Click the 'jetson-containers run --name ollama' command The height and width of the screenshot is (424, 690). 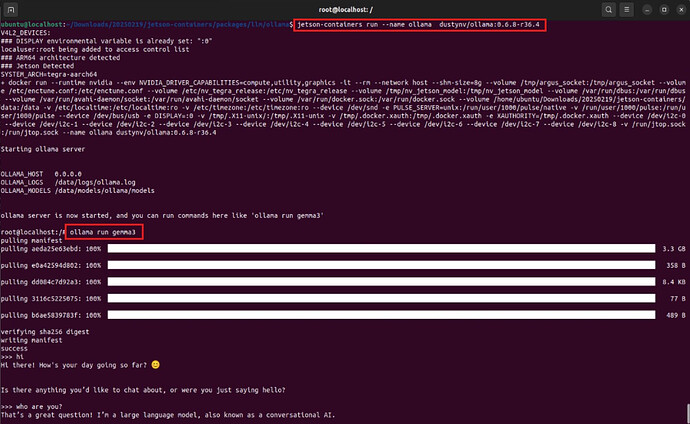(x=418, y=25)
